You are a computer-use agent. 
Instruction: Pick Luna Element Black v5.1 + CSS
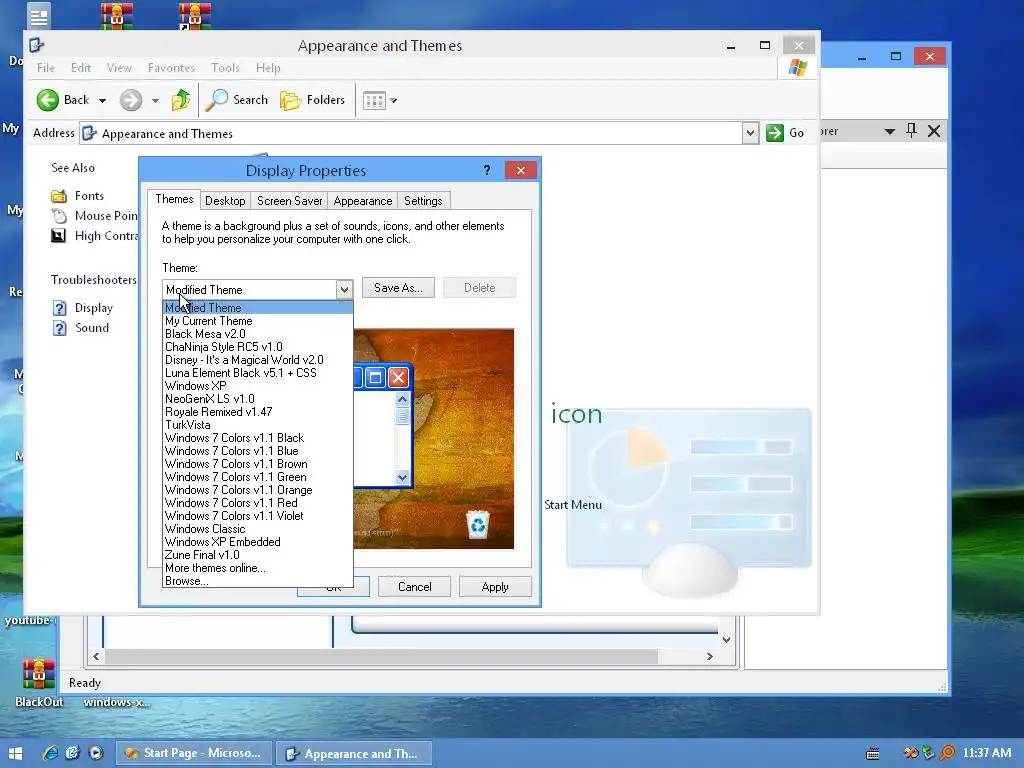click(x=257, y=373)
